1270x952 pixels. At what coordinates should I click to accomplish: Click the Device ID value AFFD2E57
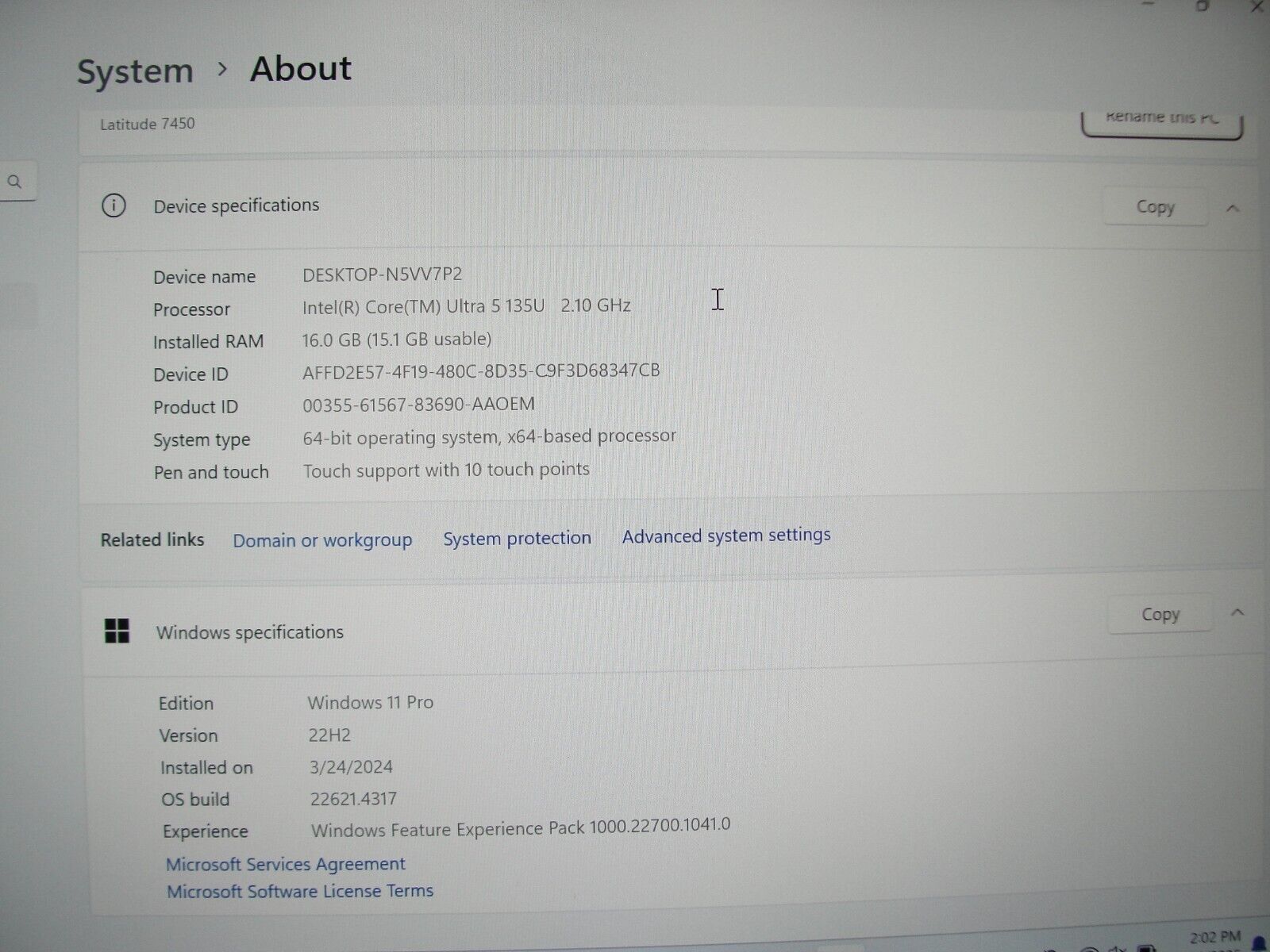(x=481, y=371)
